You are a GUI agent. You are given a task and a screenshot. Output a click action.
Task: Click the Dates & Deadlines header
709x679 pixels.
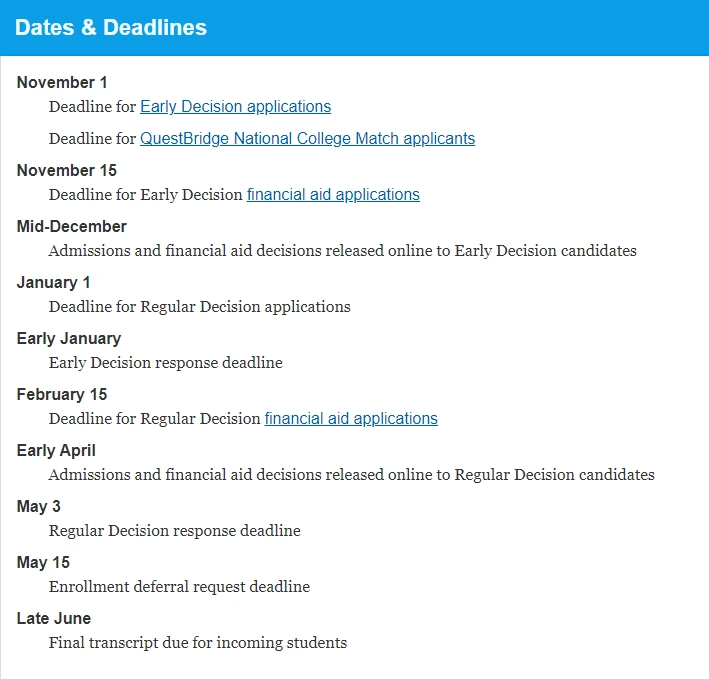tap(111, 28)
